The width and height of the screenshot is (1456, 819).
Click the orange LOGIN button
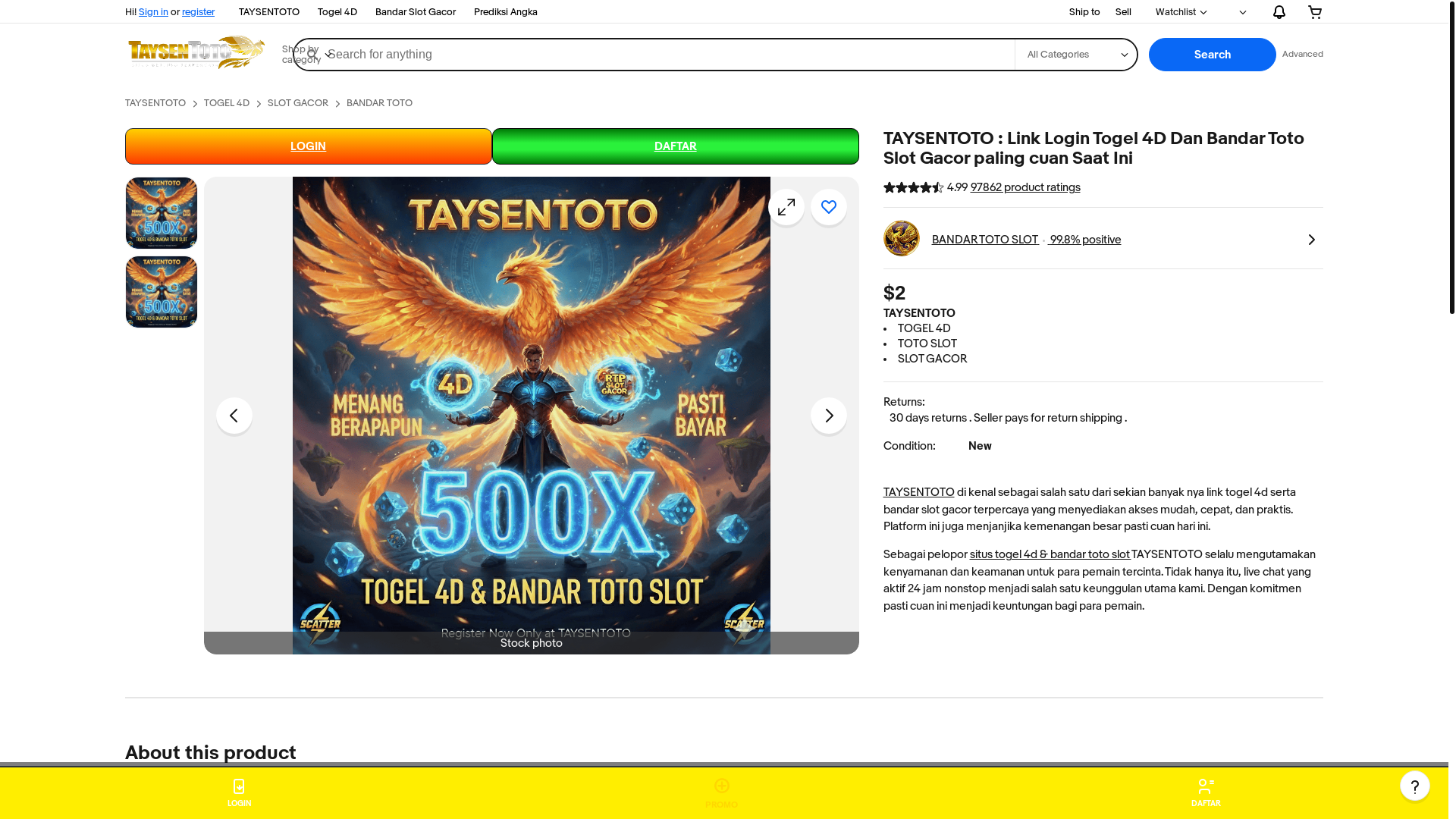(x=309, y=146)
